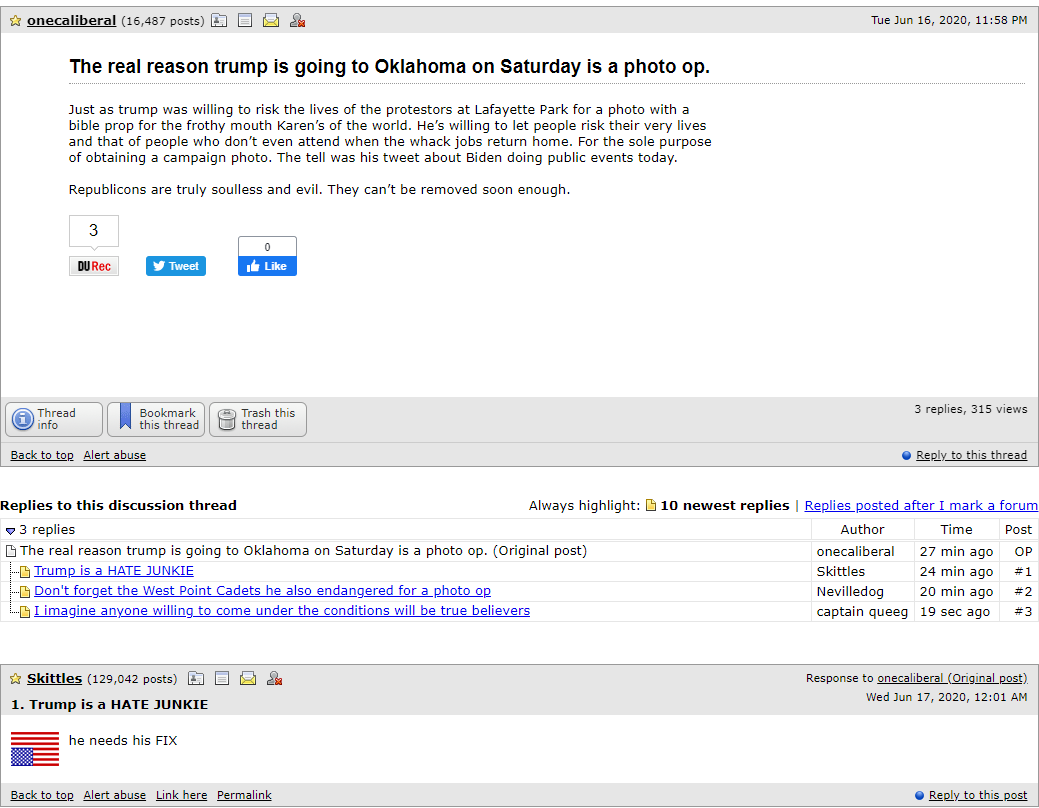View Skittles' profile card icon
The height and width of the screenshot is (808, 1039).
[195, 678]
